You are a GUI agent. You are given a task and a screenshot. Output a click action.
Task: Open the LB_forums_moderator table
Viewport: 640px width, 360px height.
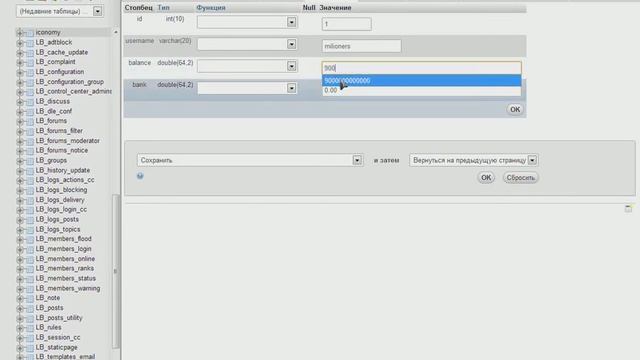(67, 141)
